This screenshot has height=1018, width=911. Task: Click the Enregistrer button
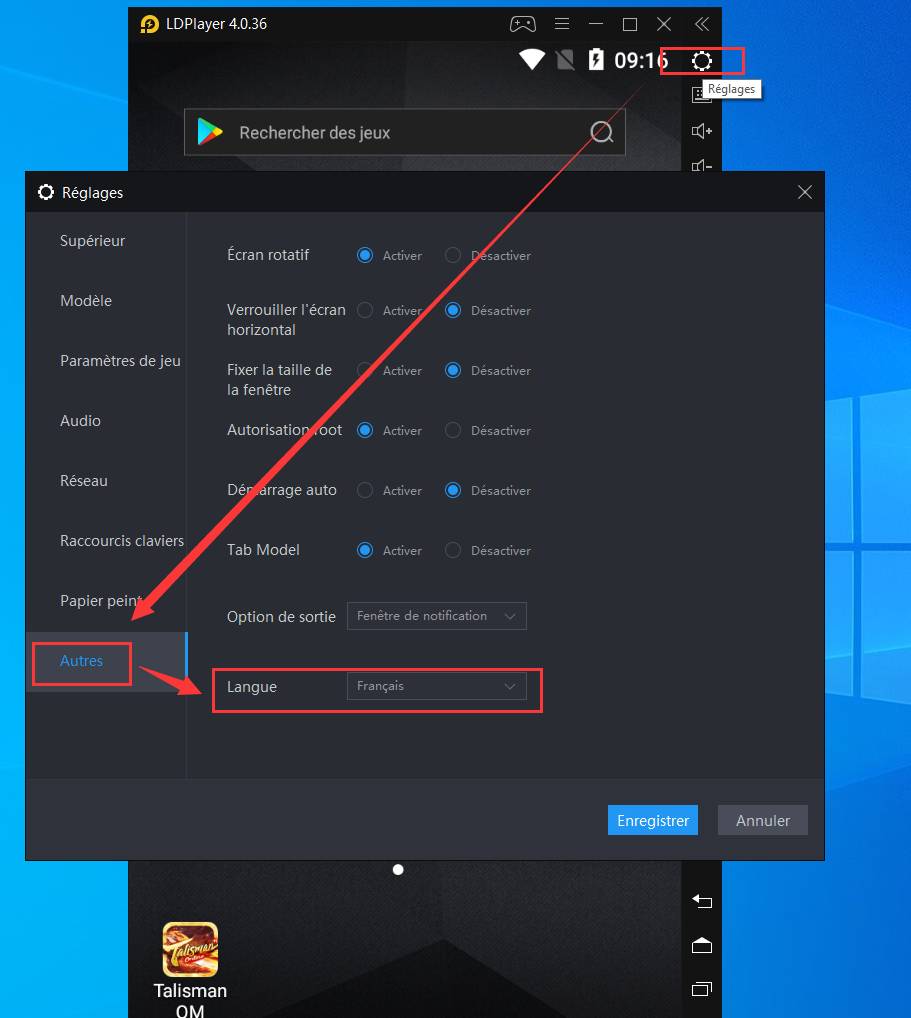pyautogui.click(x=653, y=820)
